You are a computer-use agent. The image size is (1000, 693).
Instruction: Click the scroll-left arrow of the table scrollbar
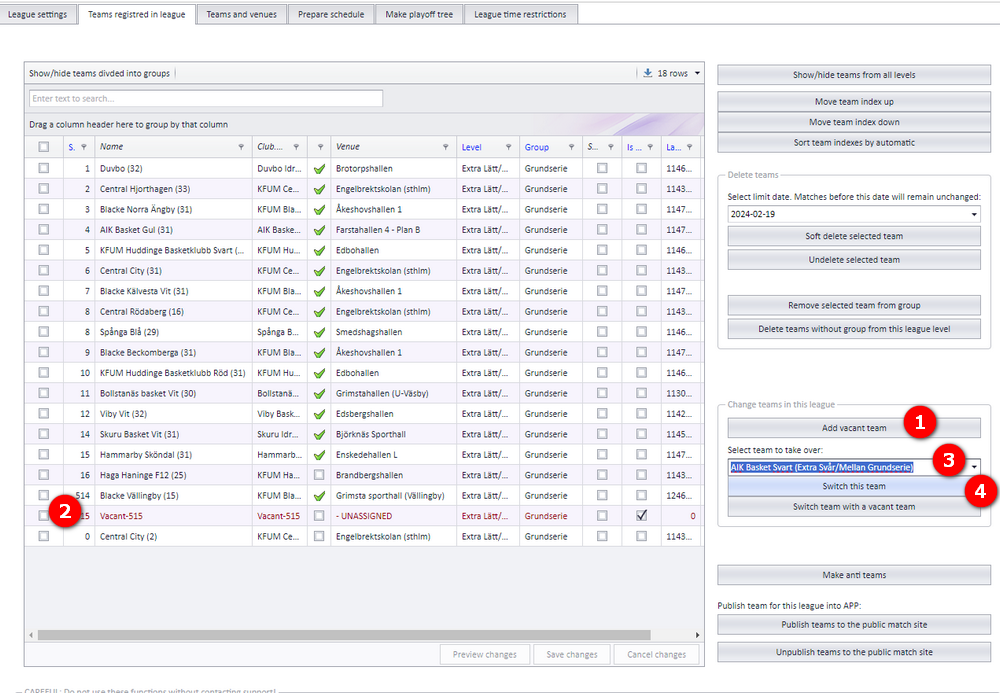31,635
